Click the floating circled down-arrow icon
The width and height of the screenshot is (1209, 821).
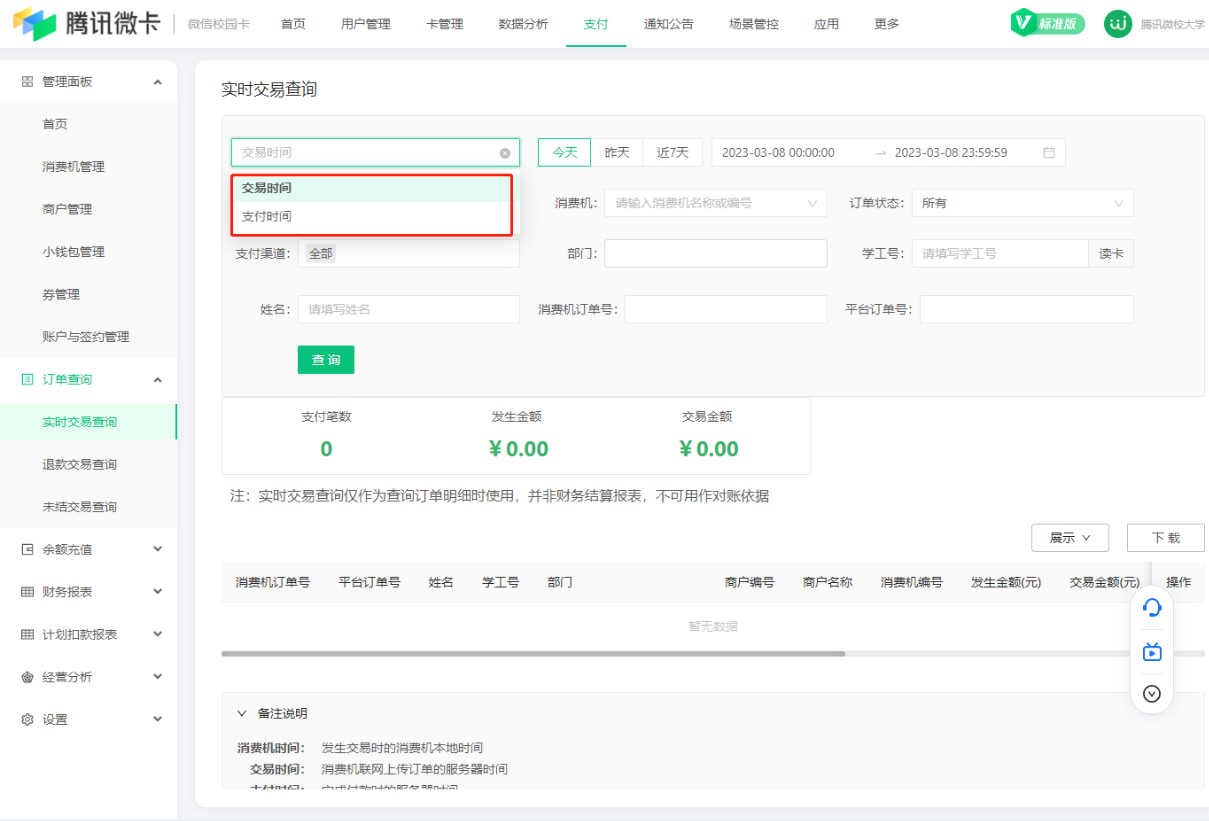[1152, 693]
